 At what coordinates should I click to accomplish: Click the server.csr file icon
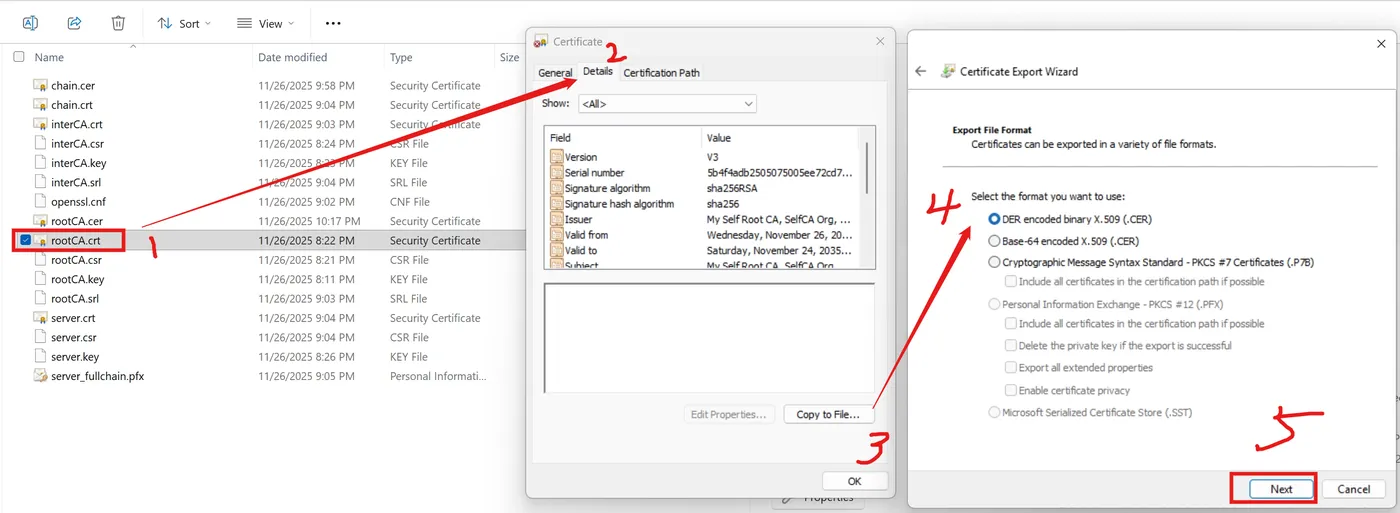tap(41, 338)
